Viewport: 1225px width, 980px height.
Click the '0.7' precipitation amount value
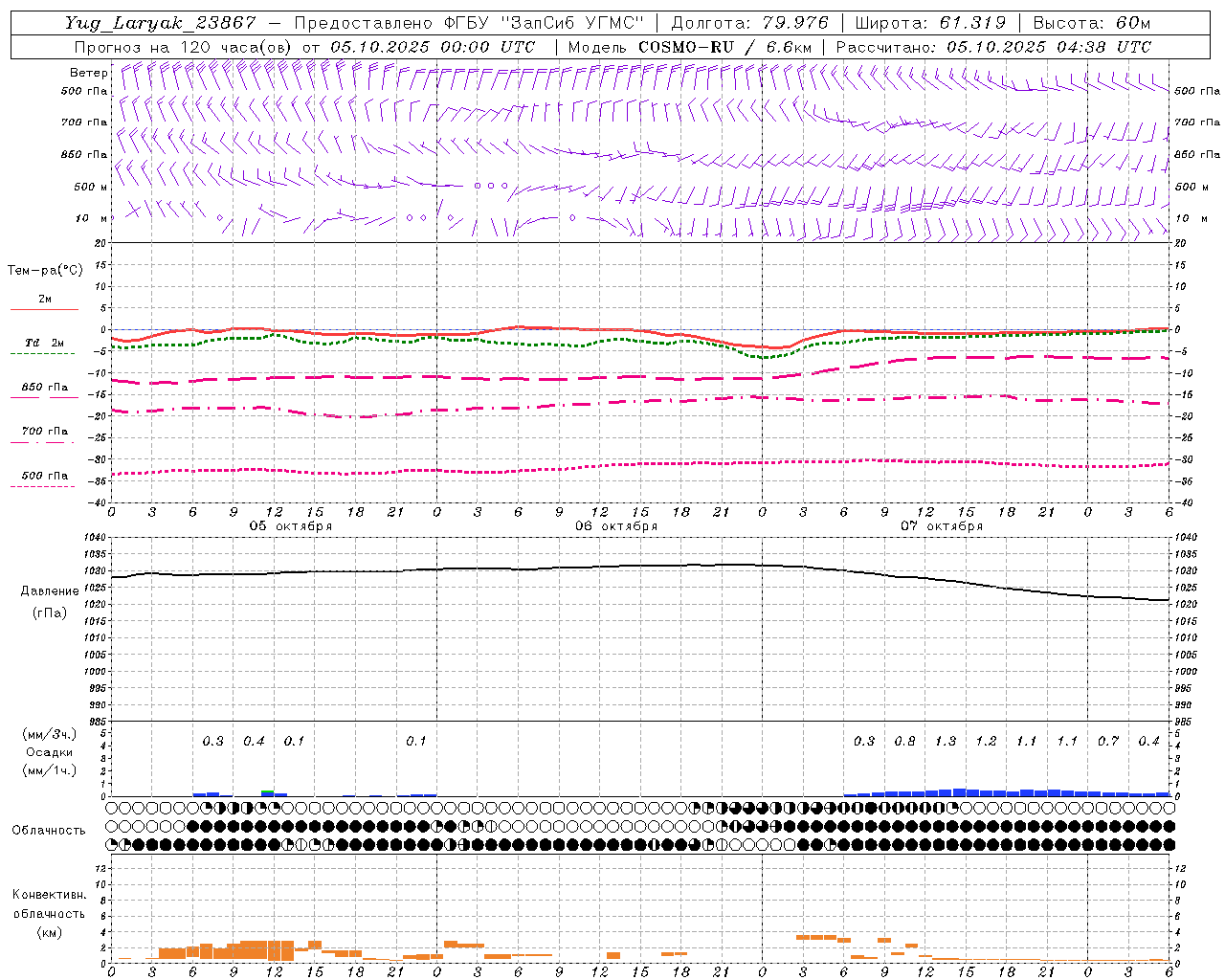[1108, 742]
